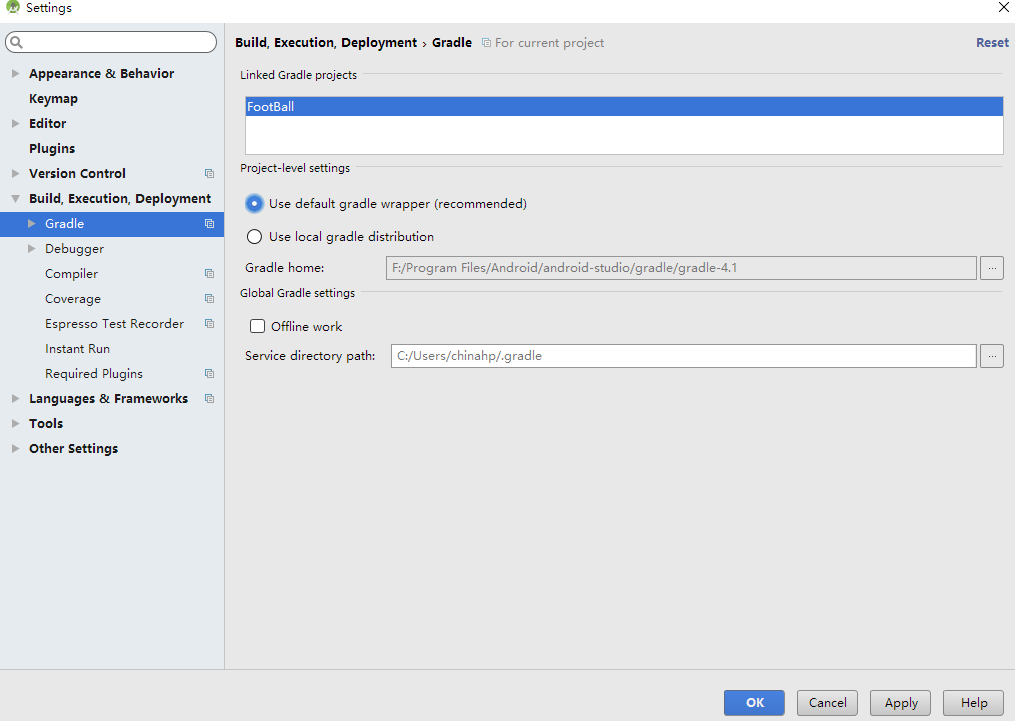The image size is (1015, 721).
Task: Click project-scope icon beside Coverage
Action: tap(209, 298)
